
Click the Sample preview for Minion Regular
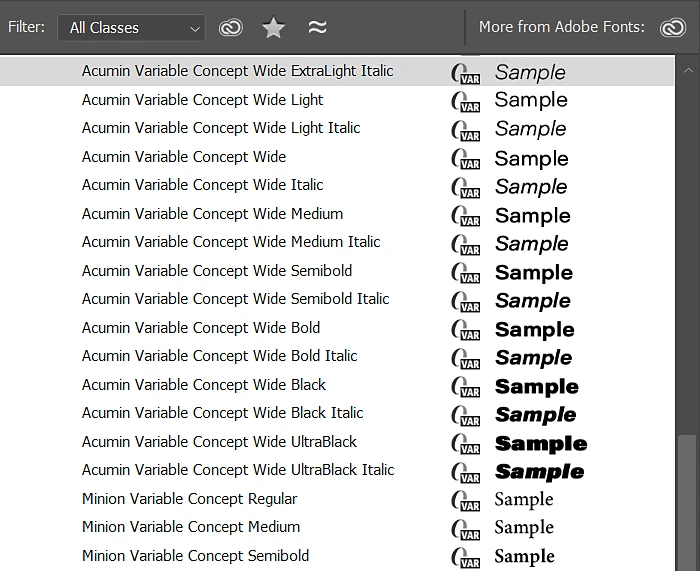[x=524, y=500]
